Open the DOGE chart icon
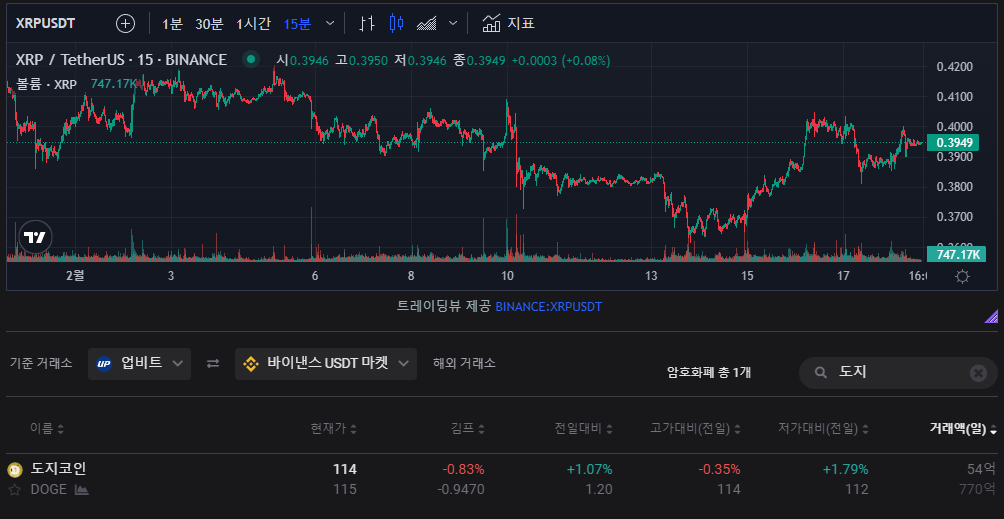The height and width of the screenshot is (519, 1004). [x=81, y=490]
